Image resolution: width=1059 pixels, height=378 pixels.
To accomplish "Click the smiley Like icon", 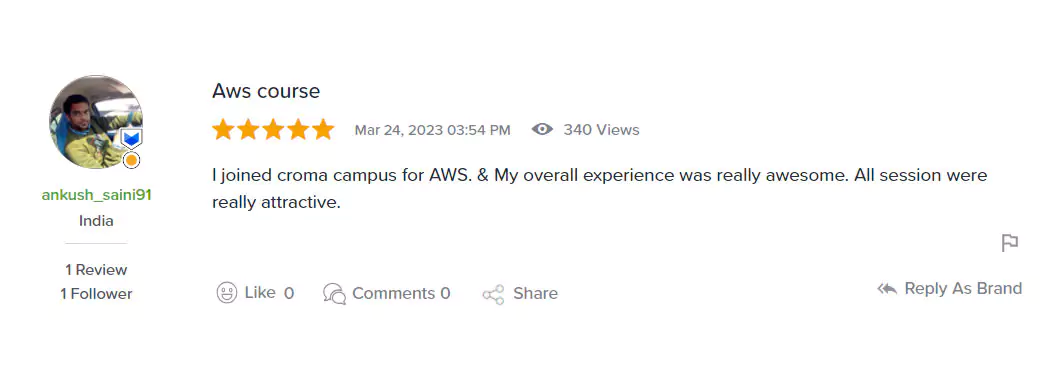I will [226, 293].
